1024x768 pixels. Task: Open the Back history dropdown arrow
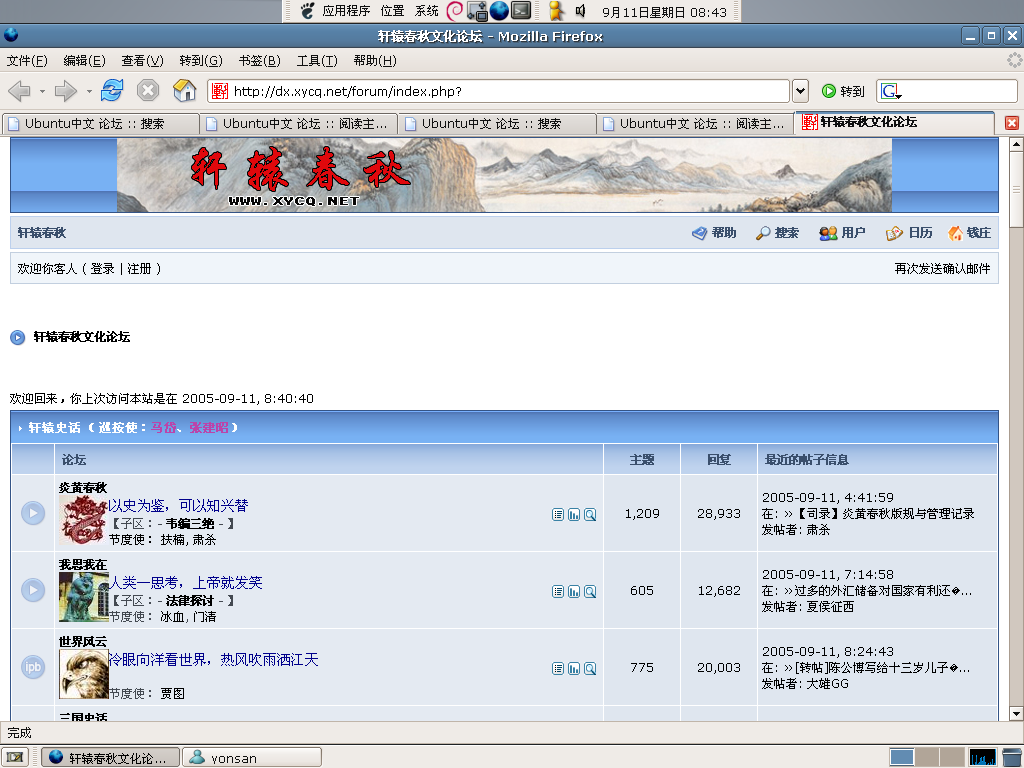point(42,91)
